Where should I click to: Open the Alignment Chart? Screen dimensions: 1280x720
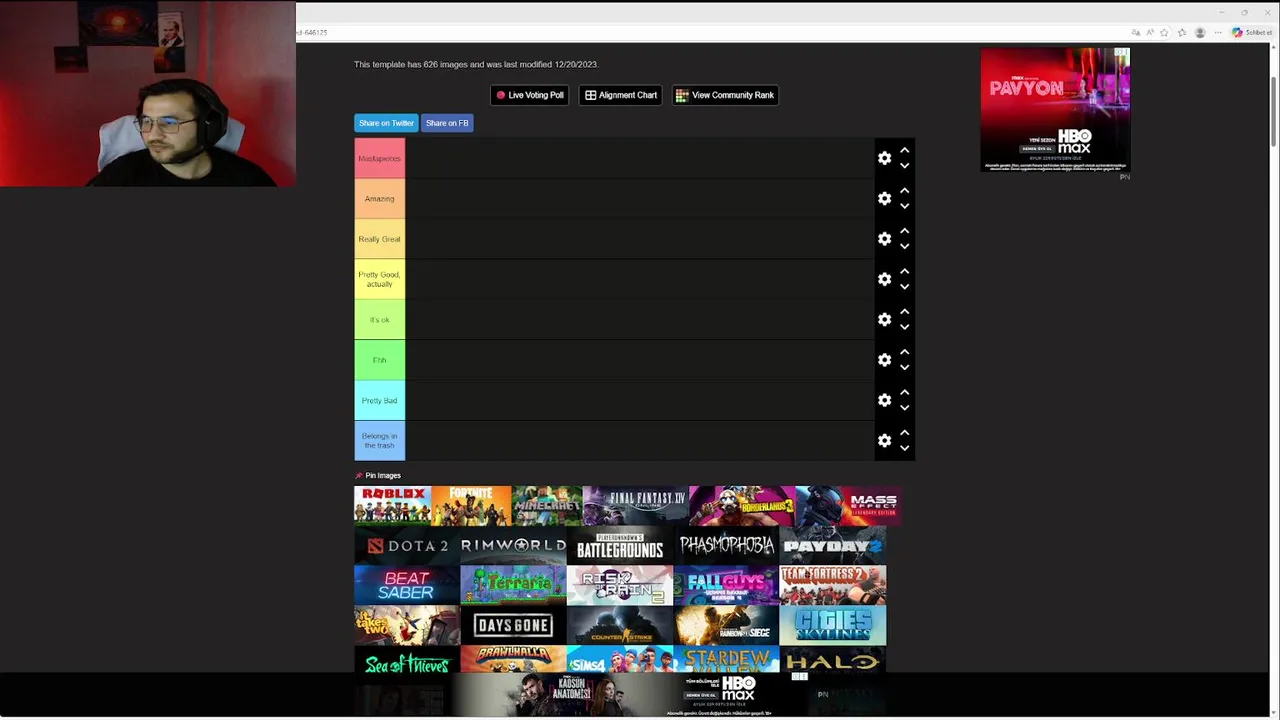point(620,95)
